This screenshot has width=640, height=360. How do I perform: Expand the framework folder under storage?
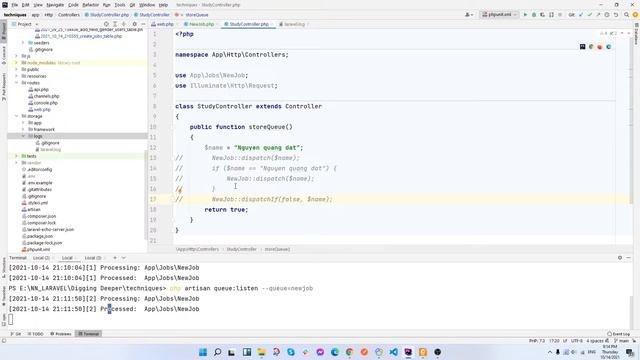(x=23, y=129)
